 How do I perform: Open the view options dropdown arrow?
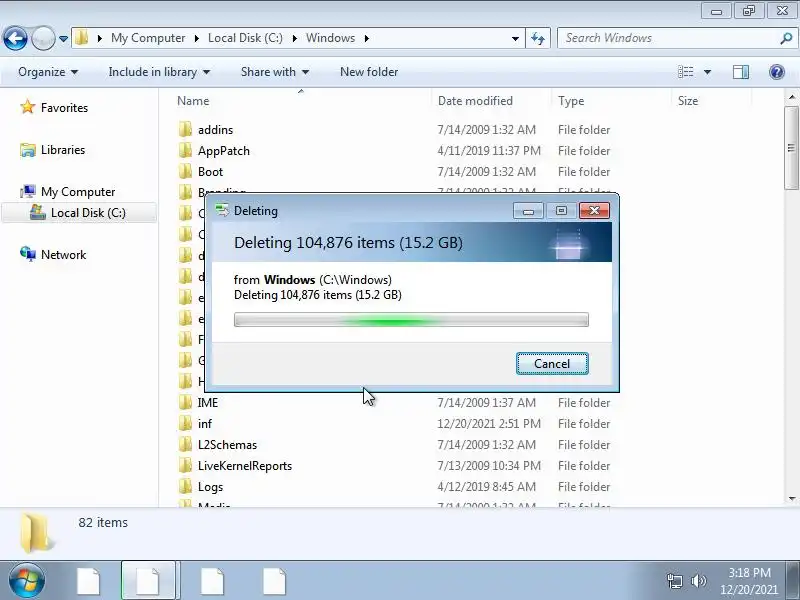[707, 72]
